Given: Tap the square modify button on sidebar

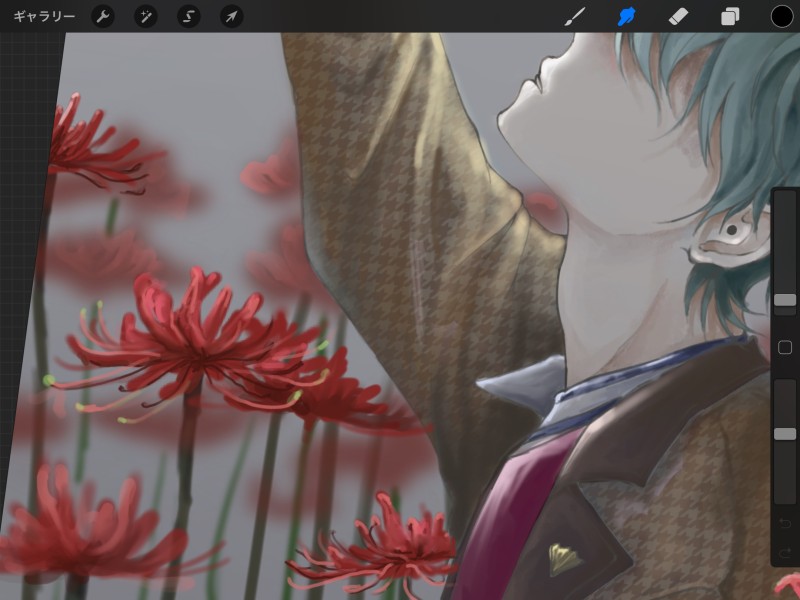Looking at the screenshot, I should [x=785, y=347].
